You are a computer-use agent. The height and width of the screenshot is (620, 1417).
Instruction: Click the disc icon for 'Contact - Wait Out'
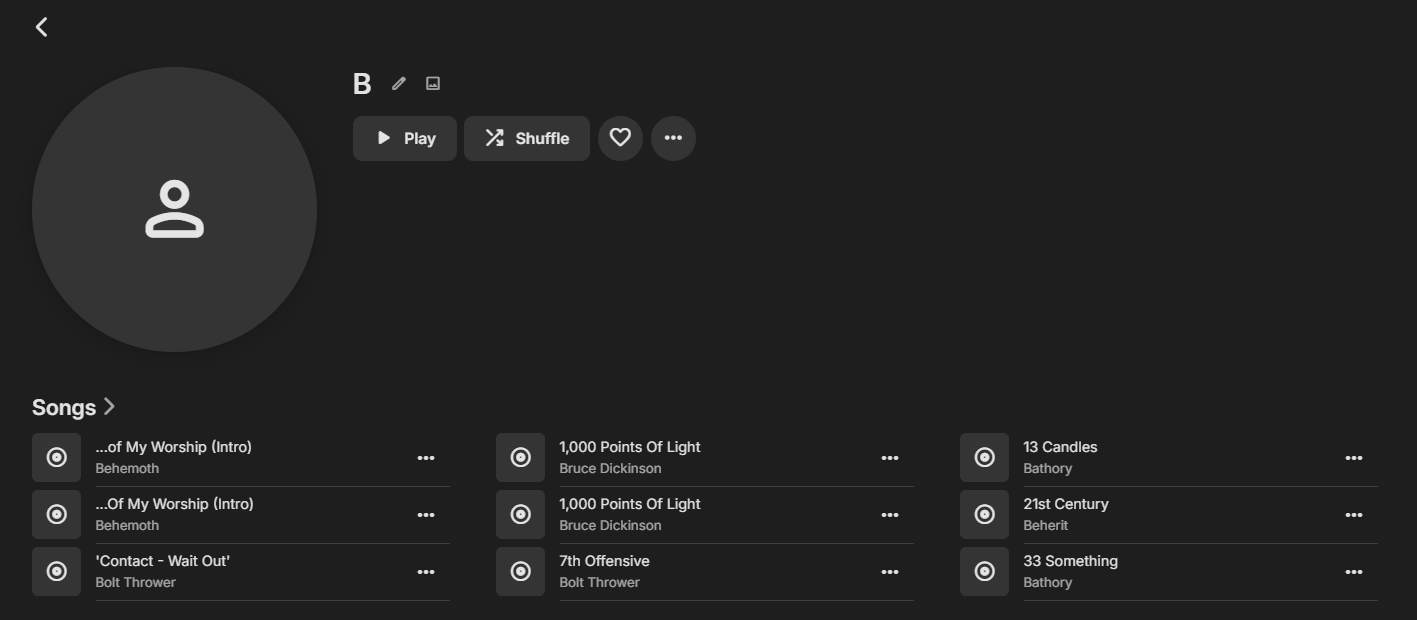57,571
